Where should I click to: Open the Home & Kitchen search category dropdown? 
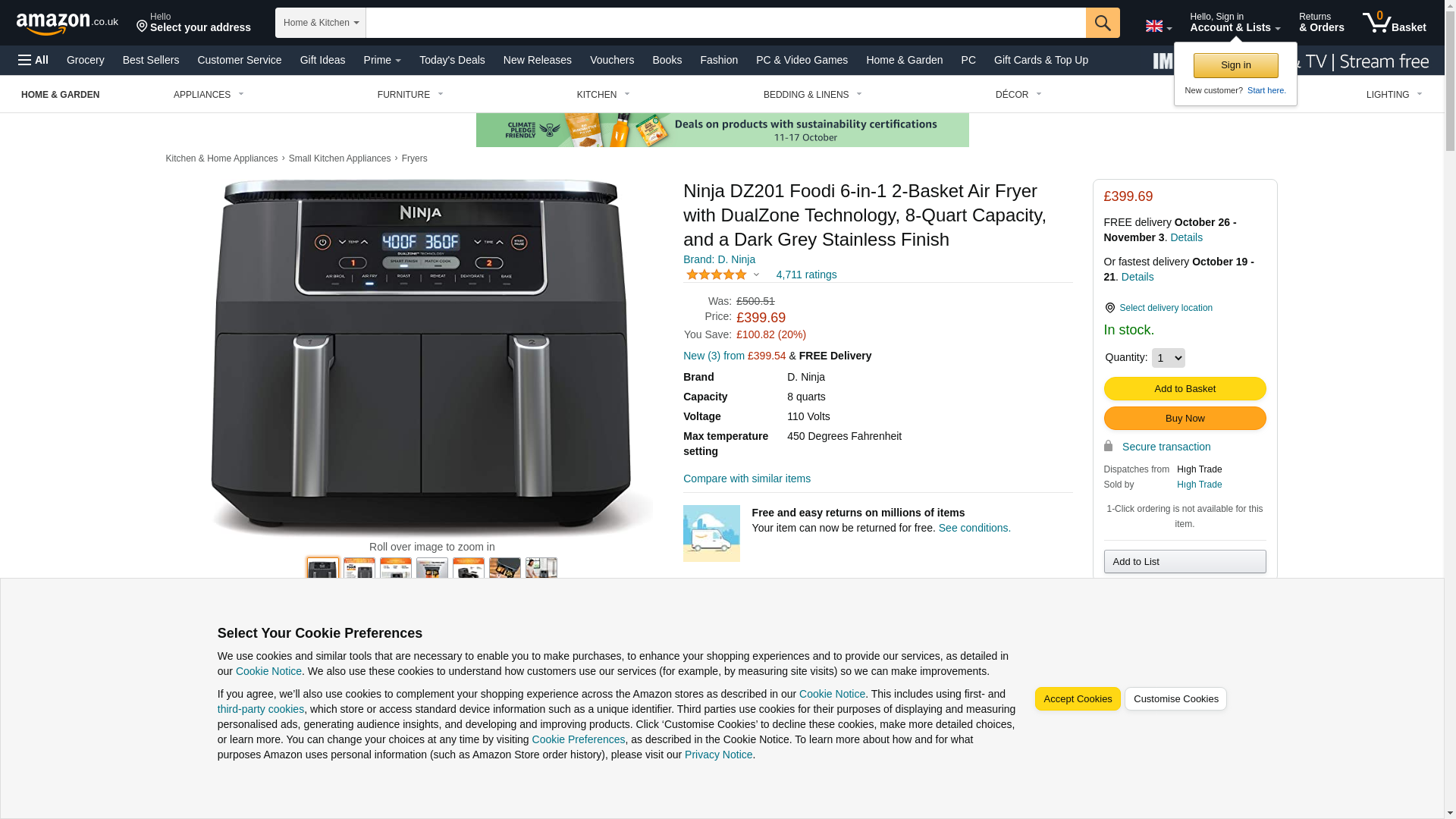tap(320, 23)
